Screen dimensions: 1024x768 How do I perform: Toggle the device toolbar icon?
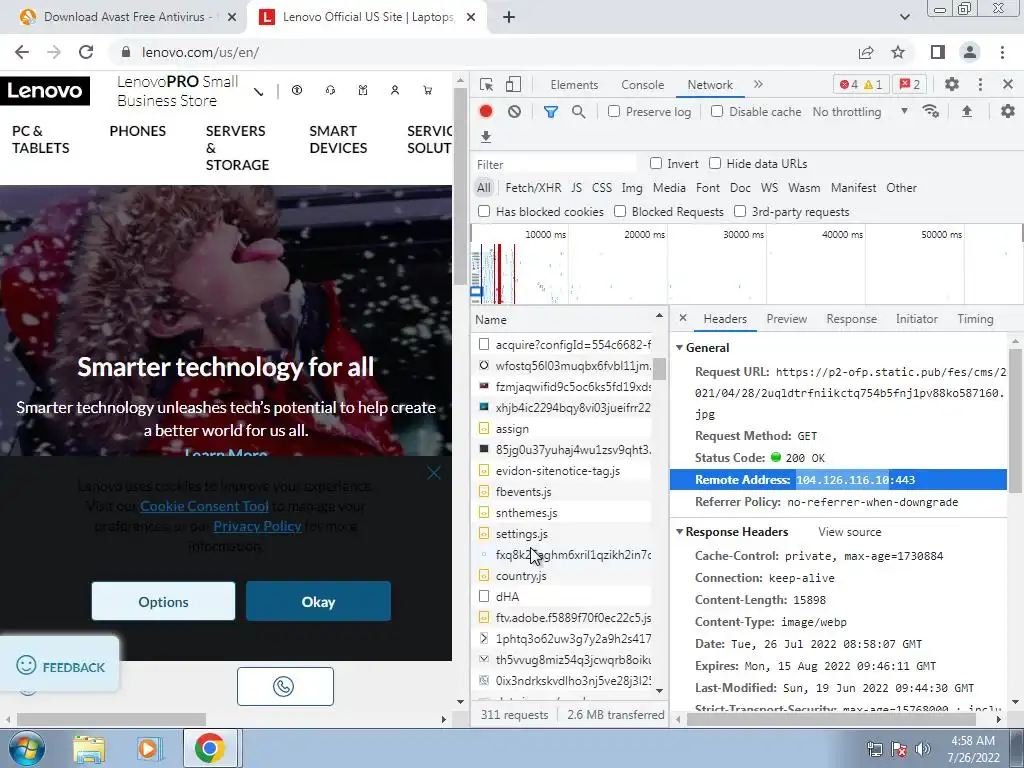point(513,85)
